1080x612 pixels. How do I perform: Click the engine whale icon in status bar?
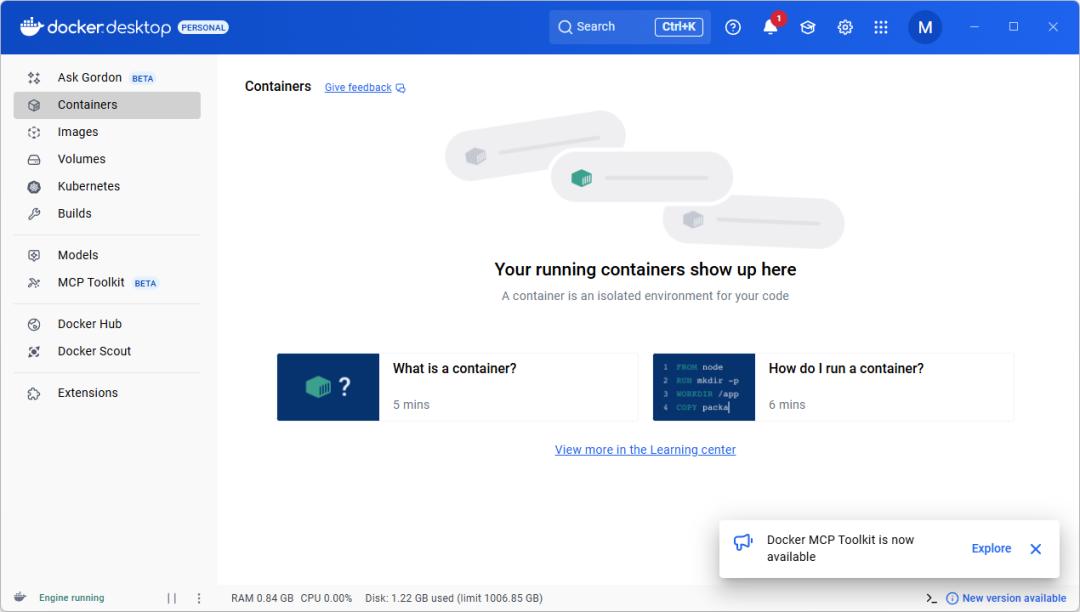click(x=20, y=597)
